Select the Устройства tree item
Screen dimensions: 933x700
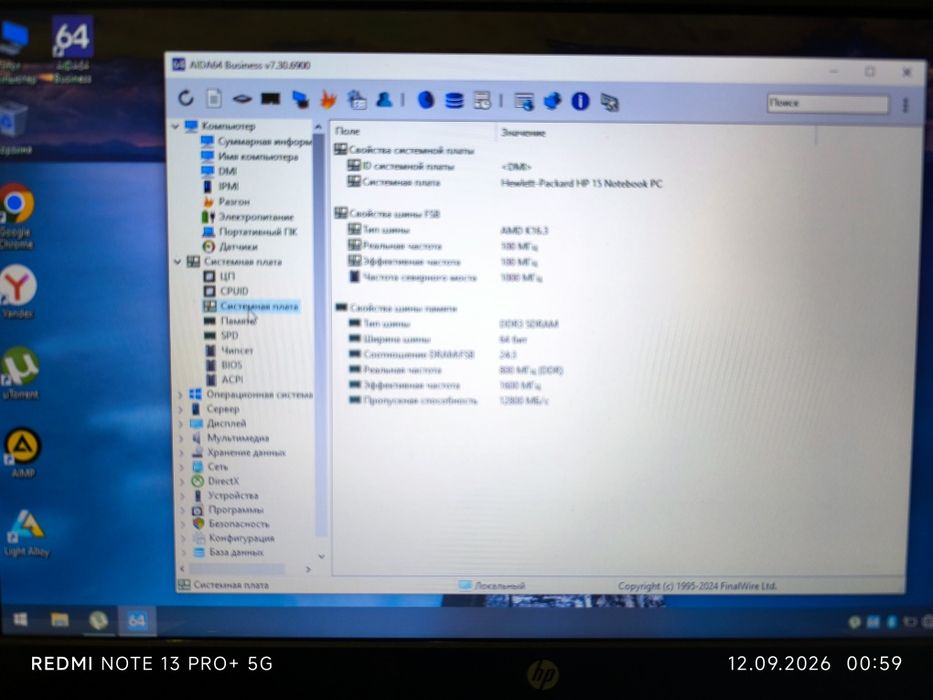(x=226, y=495)
